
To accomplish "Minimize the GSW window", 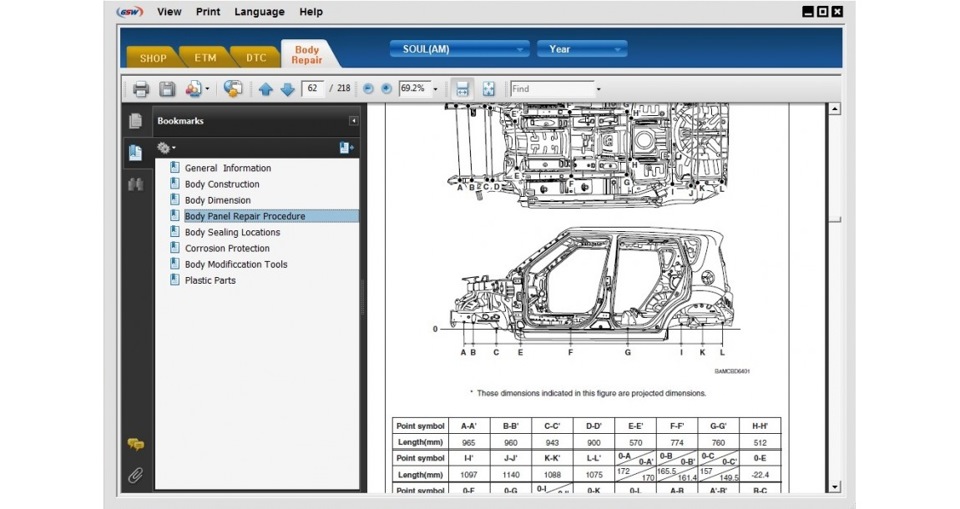I will point(808,12).
